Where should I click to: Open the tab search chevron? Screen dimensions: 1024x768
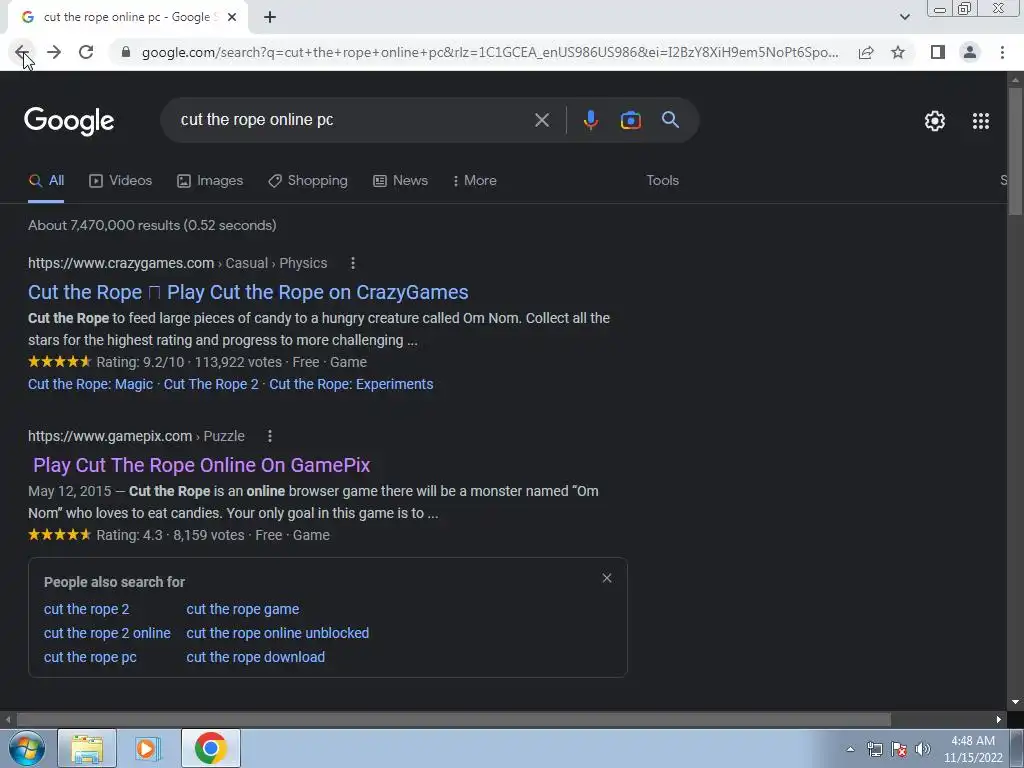pos(904,17)
